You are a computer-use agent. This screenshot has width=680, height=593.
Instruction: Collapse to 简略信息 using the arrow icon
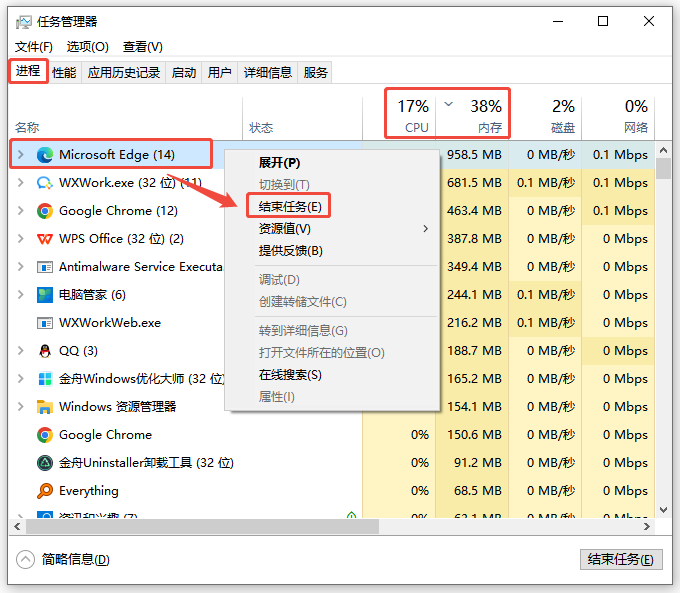click(x=25, y=560)
